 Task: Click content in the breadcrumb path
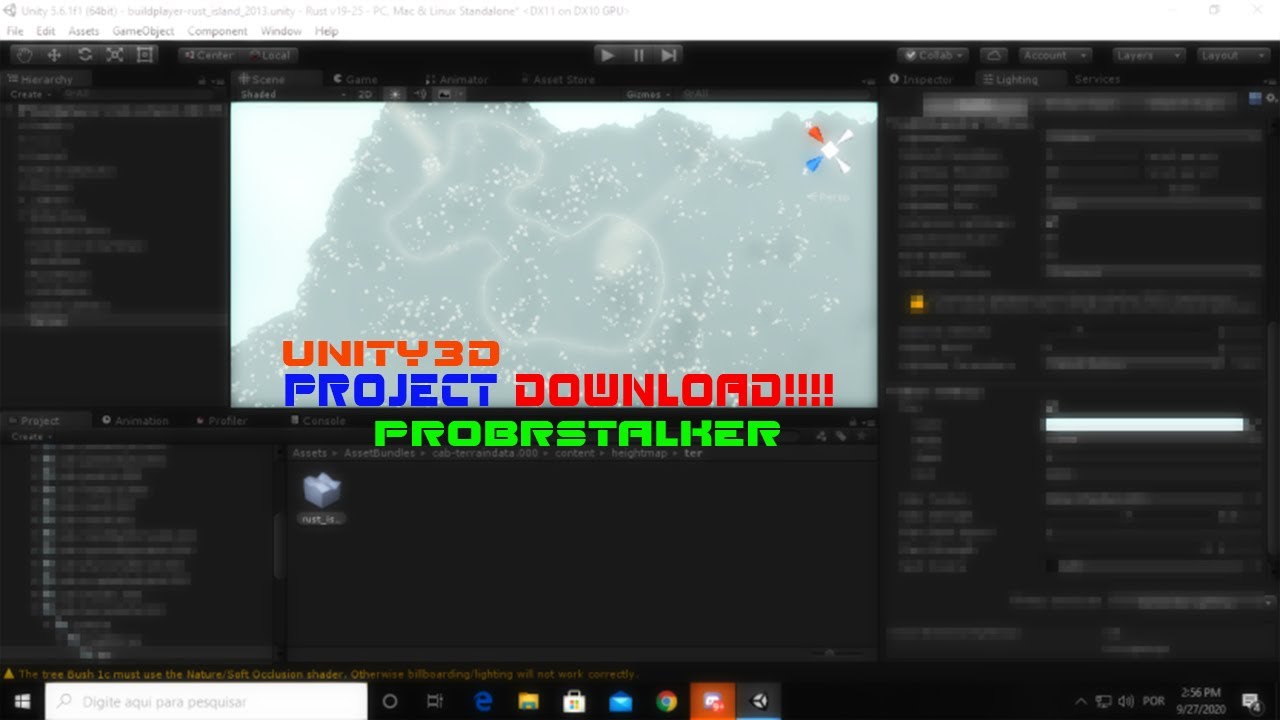[x=575, y=453]
